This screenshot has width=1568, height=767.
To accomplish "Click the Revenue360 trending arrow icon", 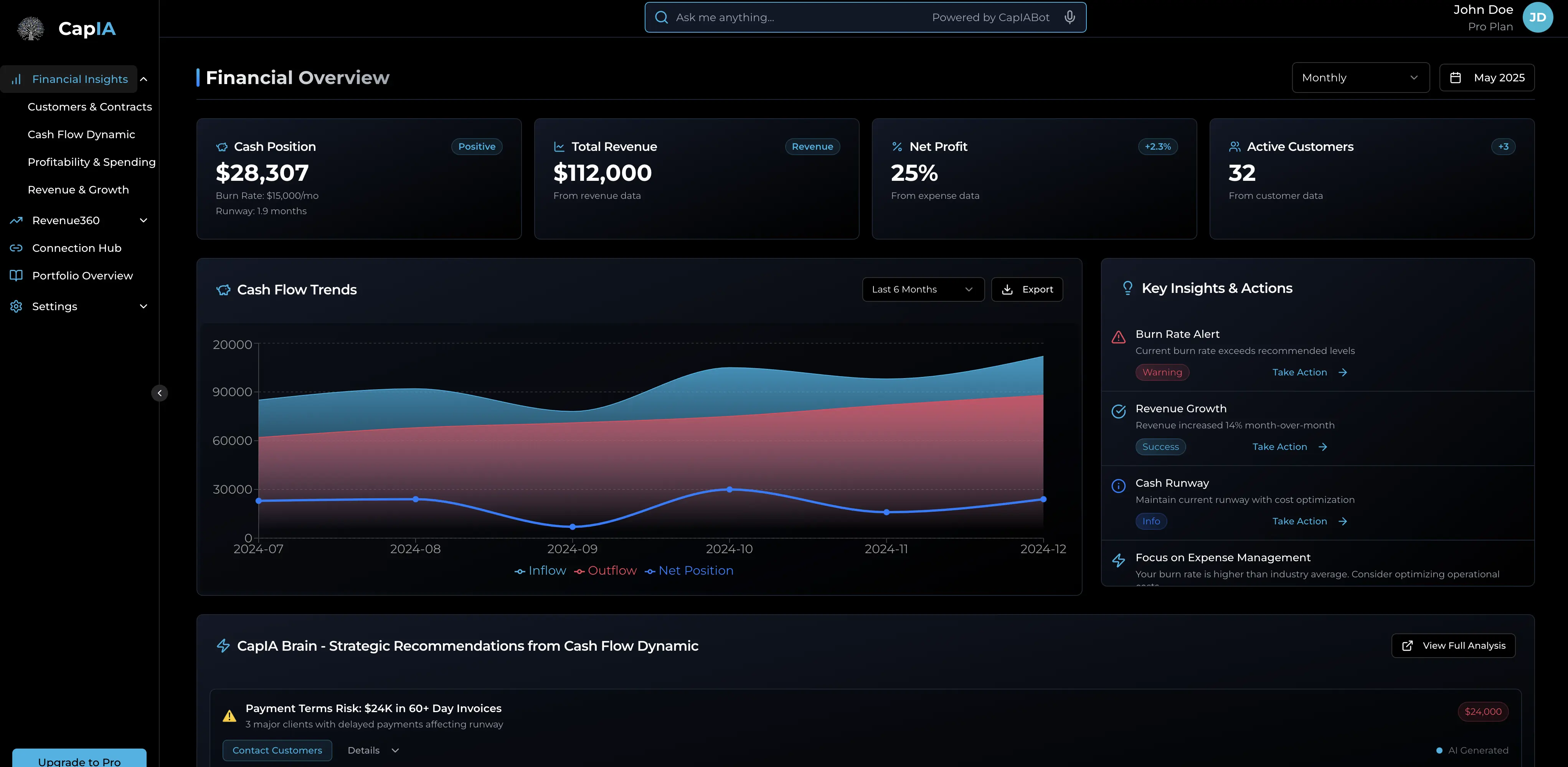I will [x=17, y=220].
